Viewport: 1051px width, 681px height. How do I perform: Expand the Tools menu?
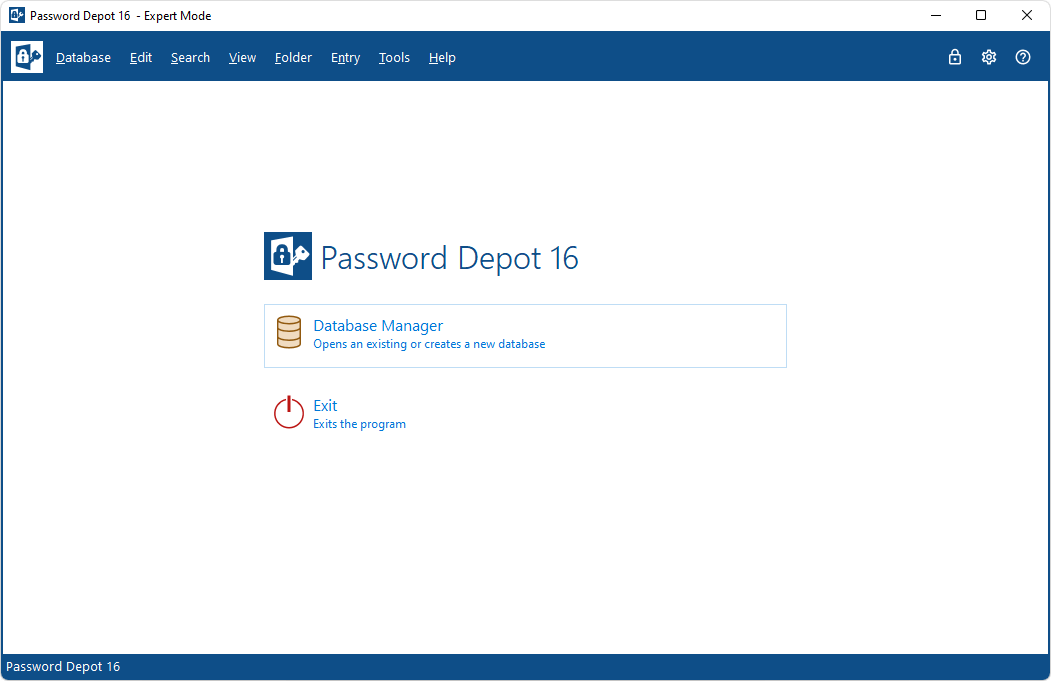pyautogui.click(x=394, y=58)
